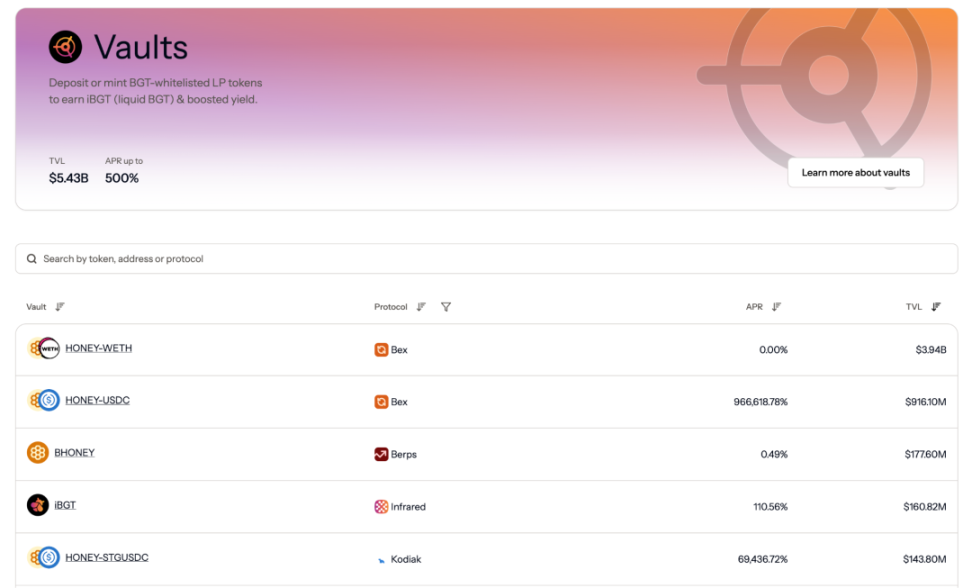Click the Vault column header label
The height and width of the screenshot is (588, 972).
[36, 307]
